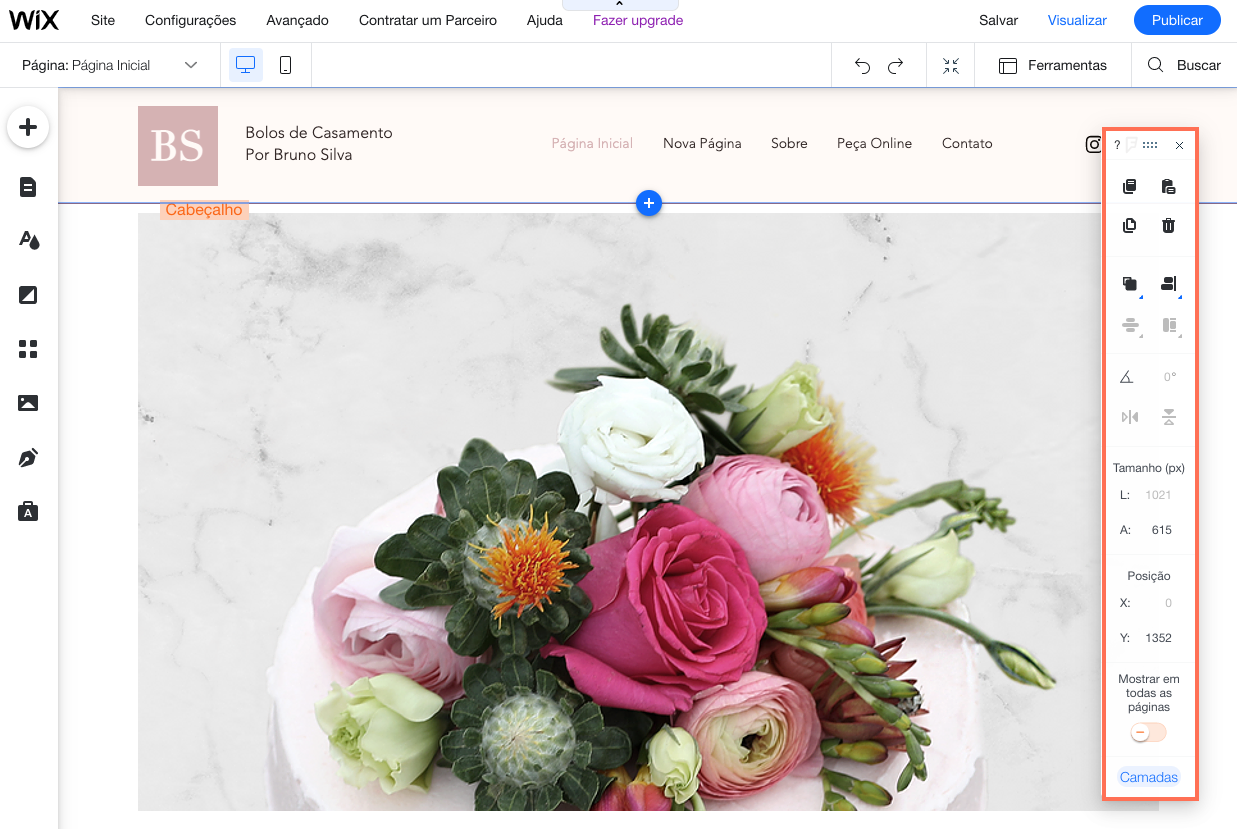1237x829 pixels.
Task: Click the Undo arrow in top bar
Action: pyautogui.click(x=862, y=66)
